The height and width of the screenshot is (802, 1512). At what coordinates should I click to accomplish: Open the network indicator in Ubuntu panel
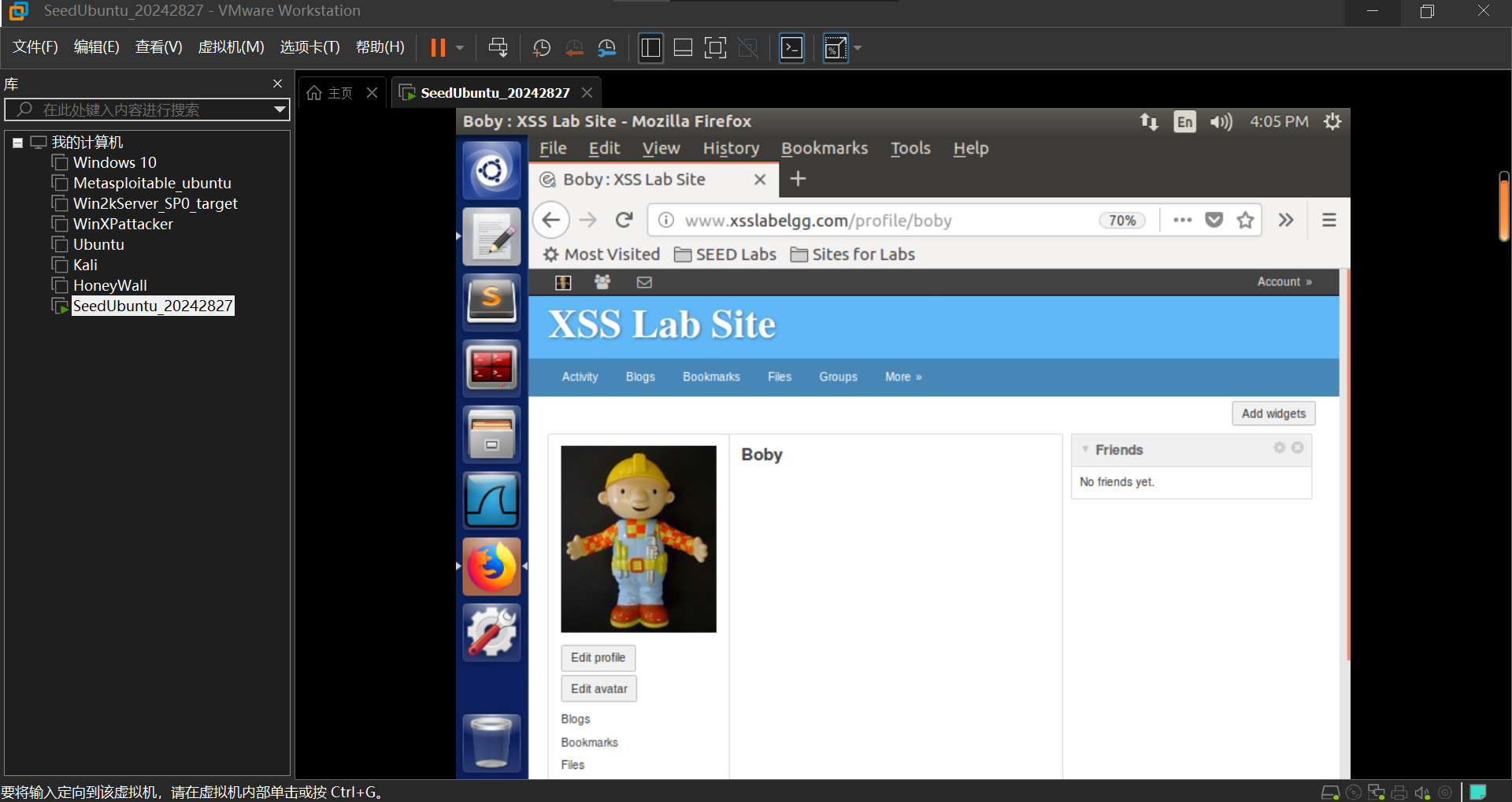1149,121
